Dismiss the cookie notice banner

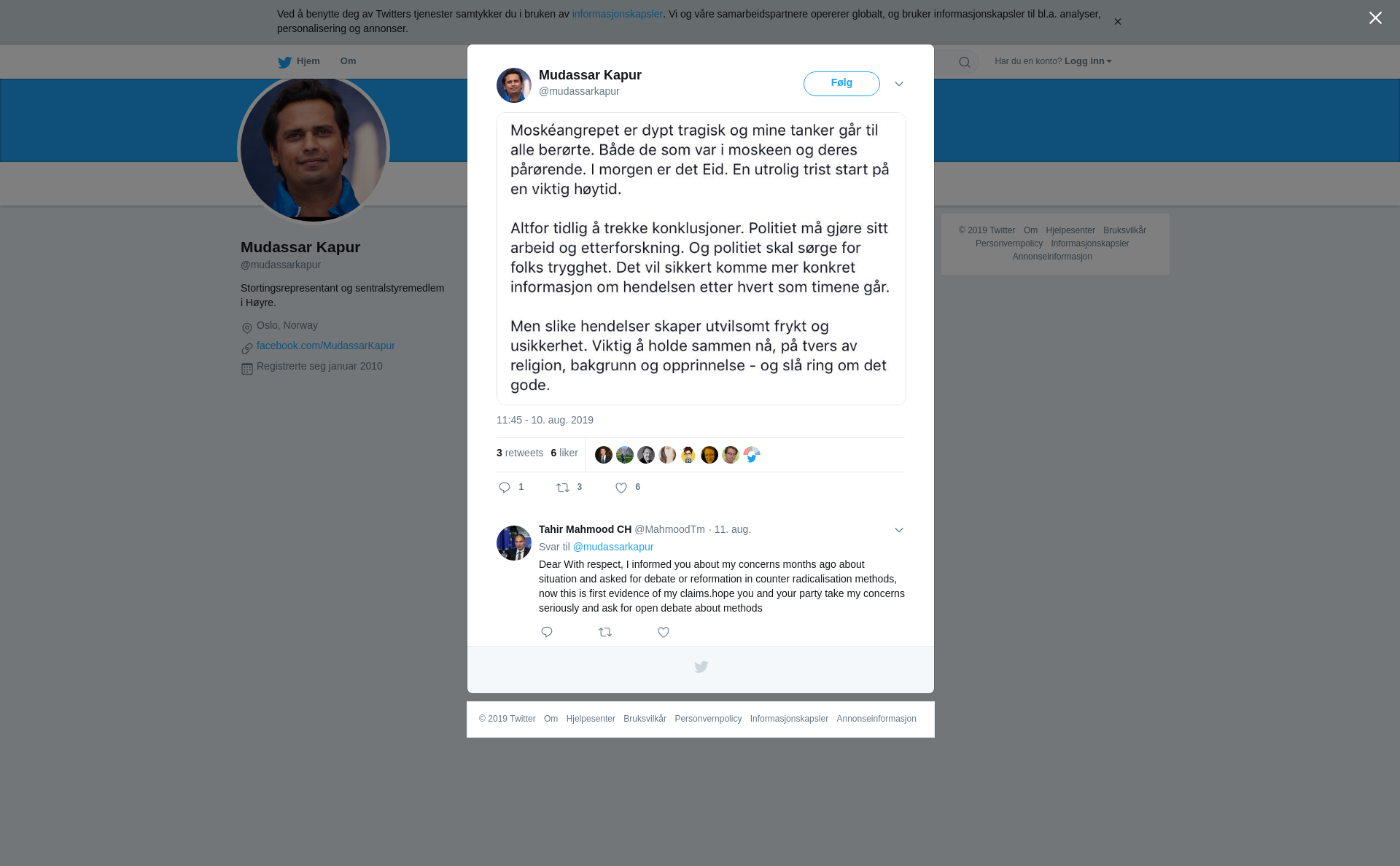pyautogui.click(x=1117, y=21)
